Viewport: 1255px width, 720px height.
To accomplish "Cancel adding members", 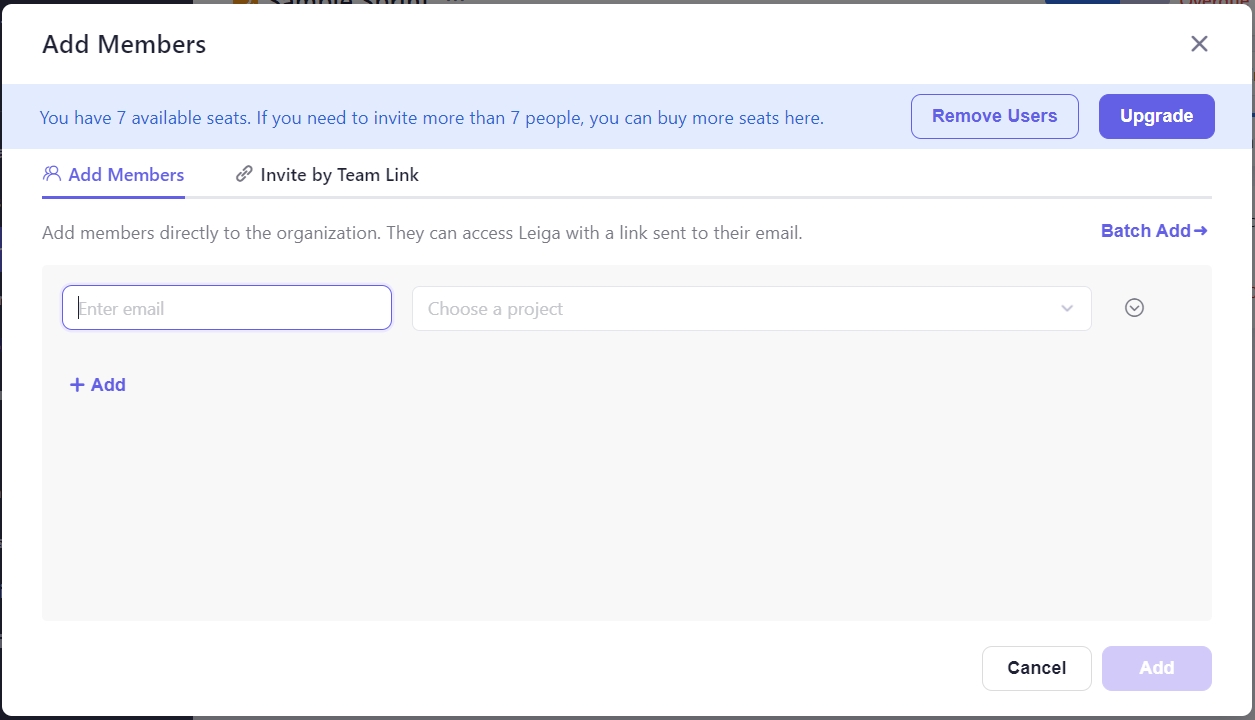I will (x=1036, y=668).
